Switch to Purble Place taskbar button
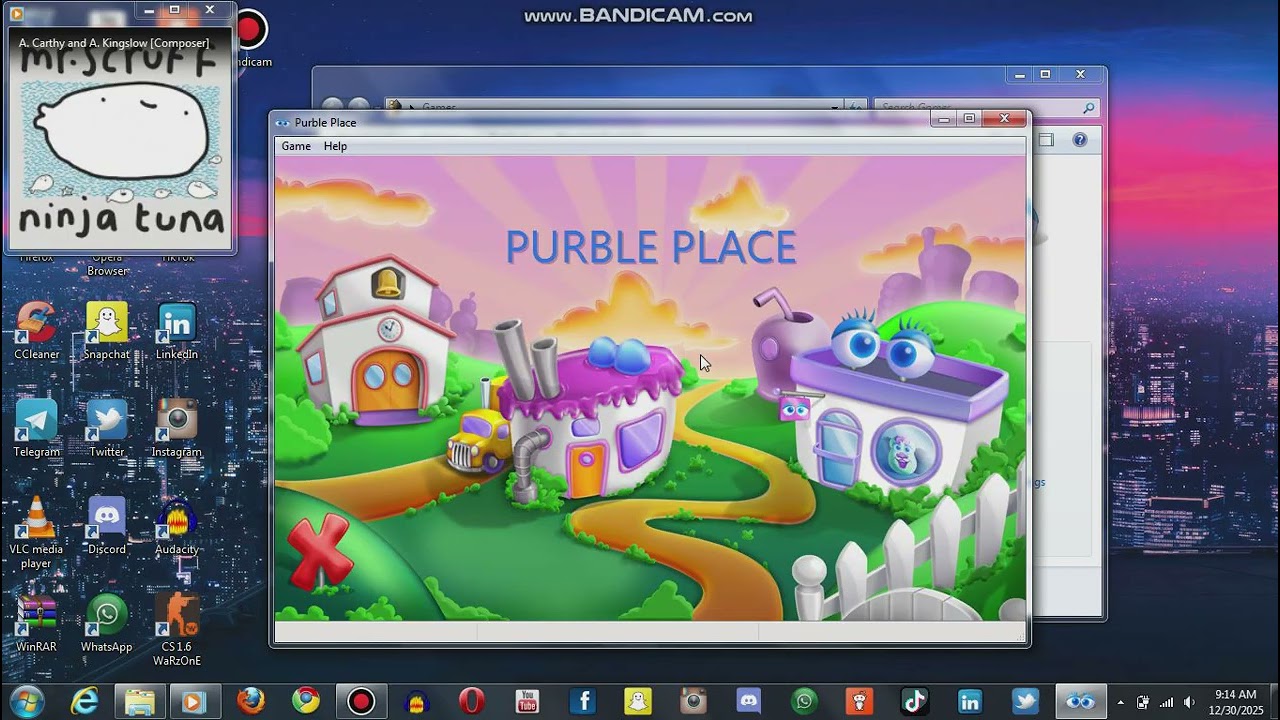1280x720 pixels. 1081,702
